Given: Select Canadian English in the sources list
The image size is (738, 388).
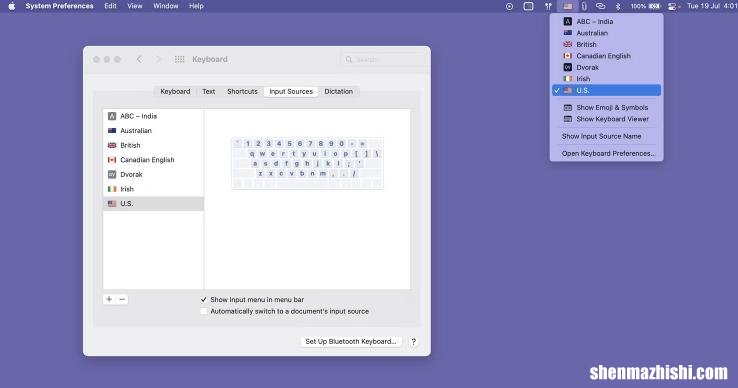Looking at the screenshot, I should click(x=153, y=160).
